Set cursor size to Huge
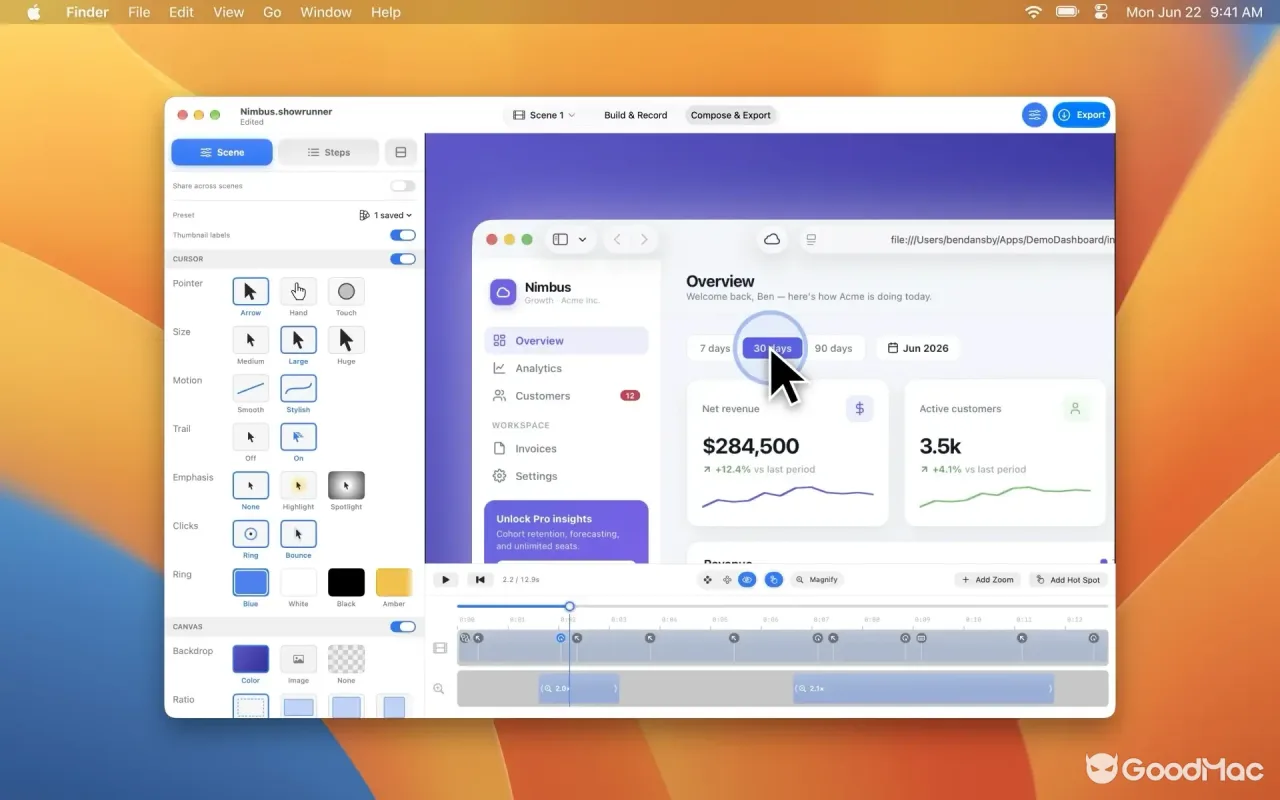The width and height of the screenshot is (1280, 800). 346,340
